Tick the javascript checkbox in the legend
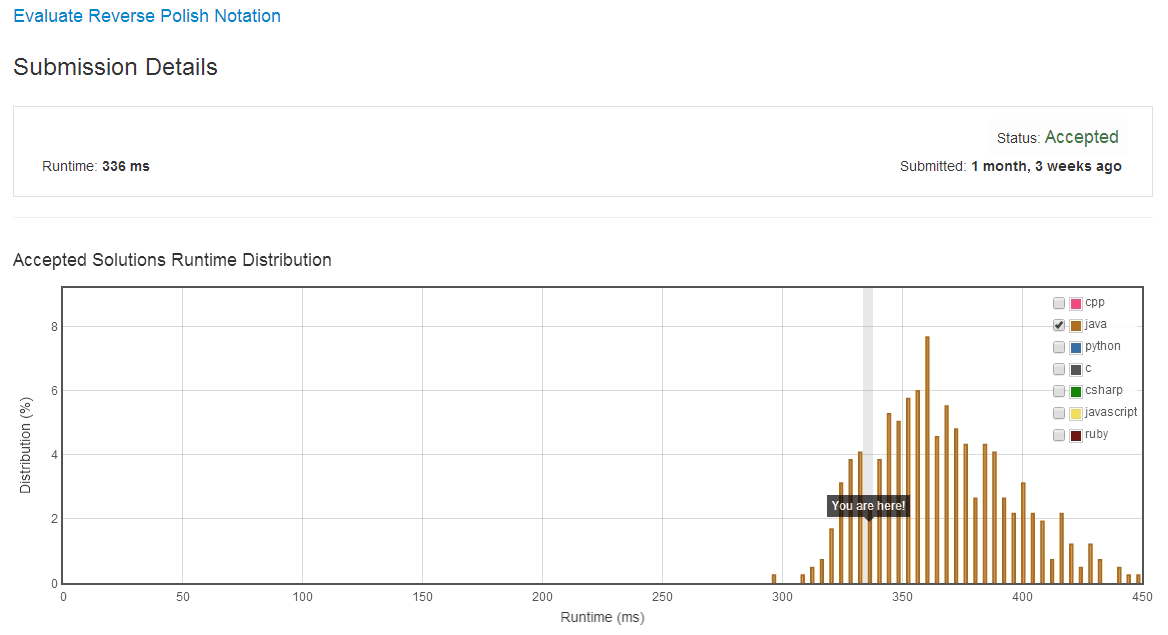1168x635 pixels. (x=1058, y=413)
